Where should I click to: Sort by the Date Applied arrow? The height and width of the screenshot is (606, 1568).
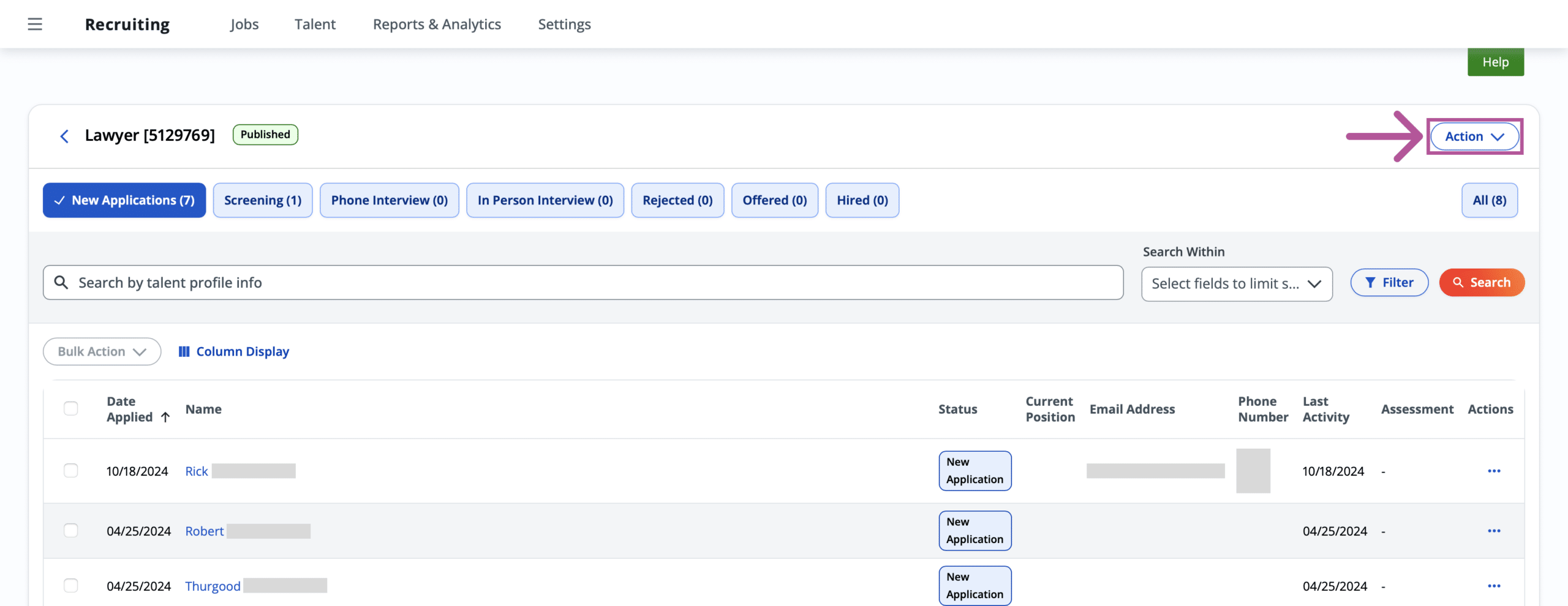click(x=165, y=417)
